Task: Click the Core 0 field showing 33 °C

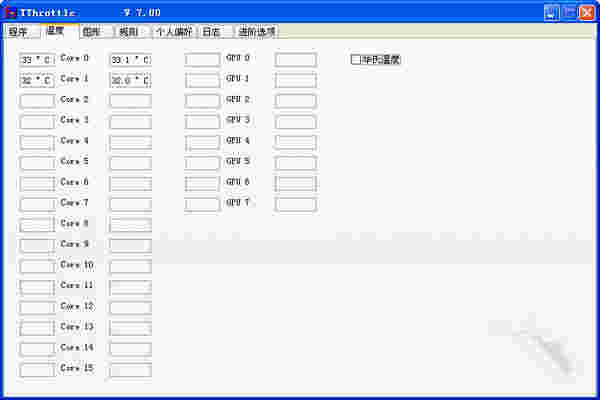Action: tap(37, 60)
